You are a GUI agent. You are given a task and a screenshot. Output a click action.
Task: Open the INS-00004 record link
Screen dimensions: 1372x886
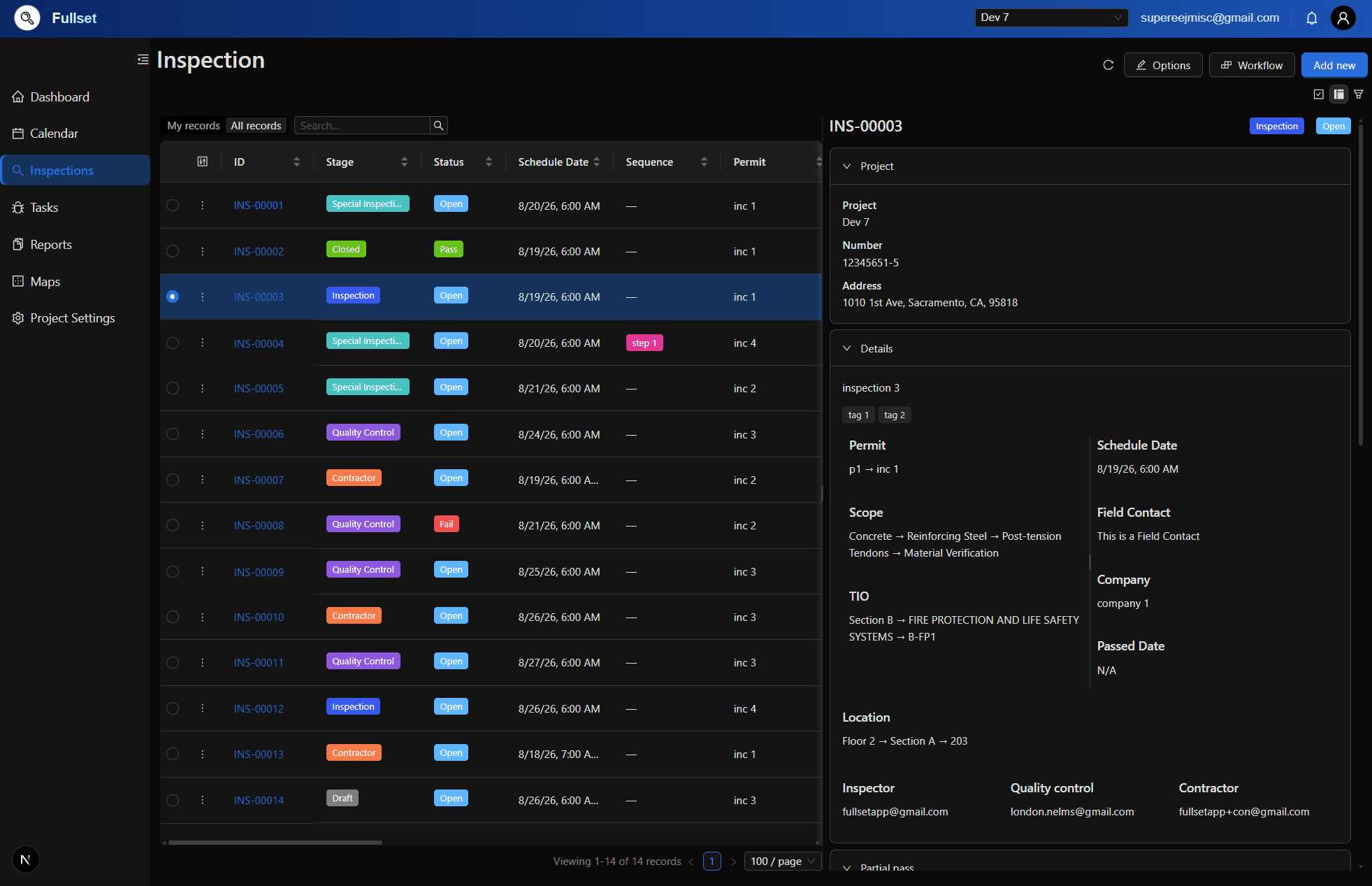(259, 343)
